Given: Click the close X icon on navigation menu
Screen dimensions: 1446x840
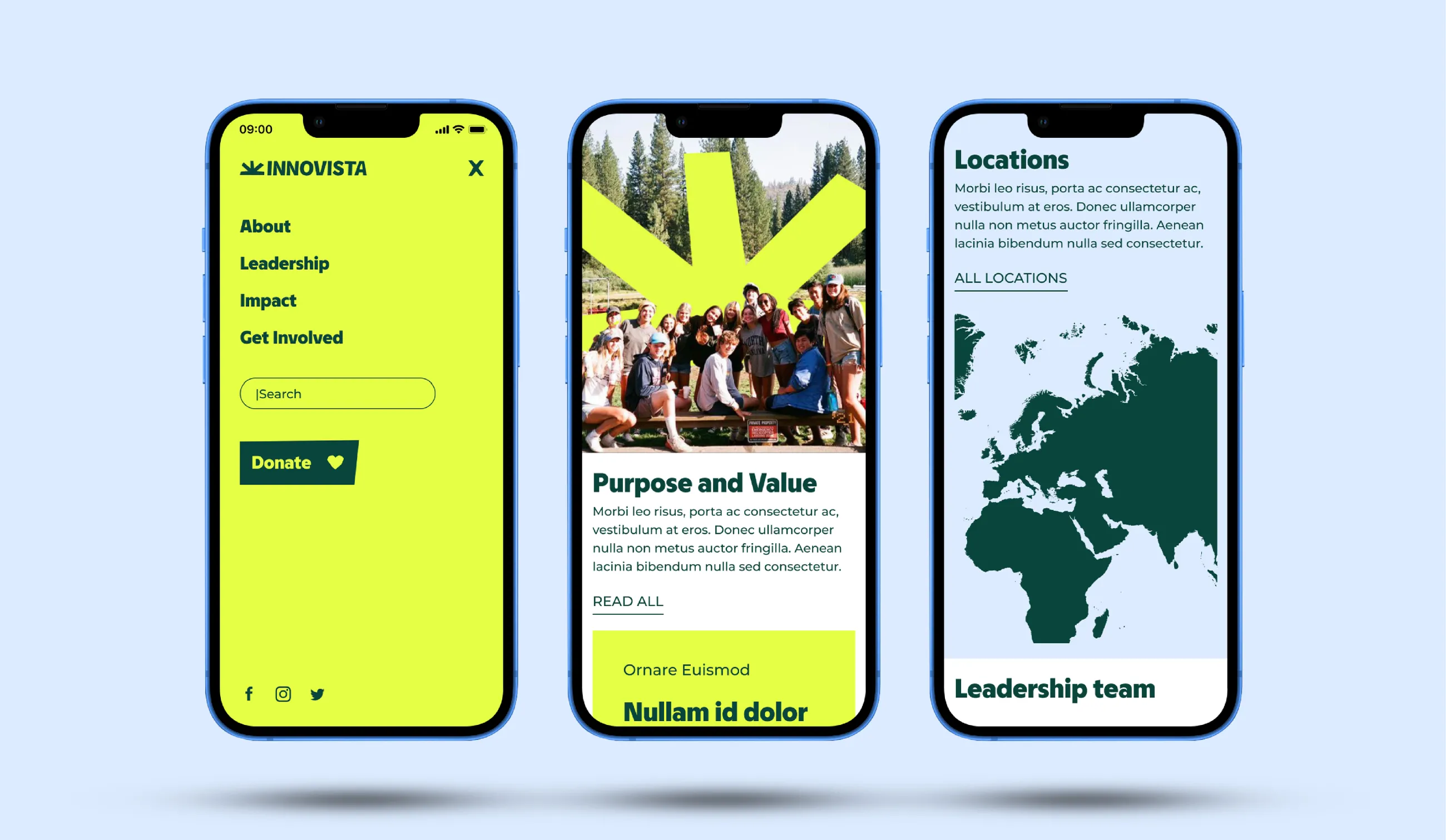Looking at the screenshot, I should coord(476,168).
